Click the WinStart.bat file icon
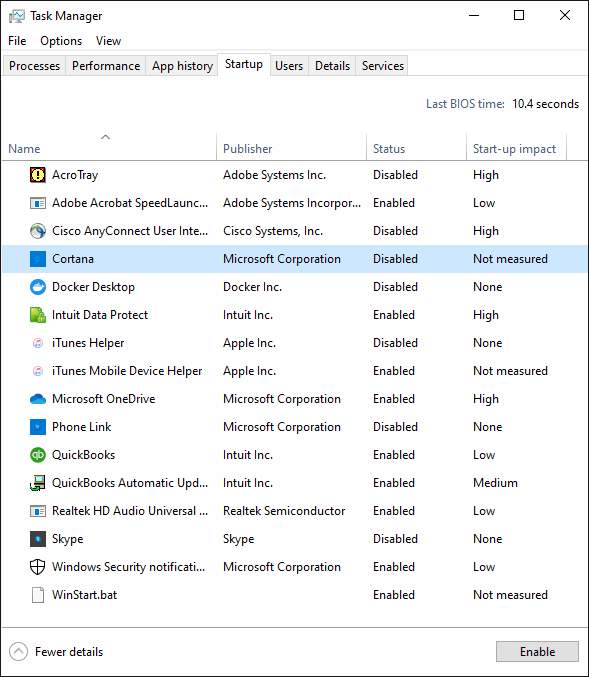589x677 pixels. [38, 595]
